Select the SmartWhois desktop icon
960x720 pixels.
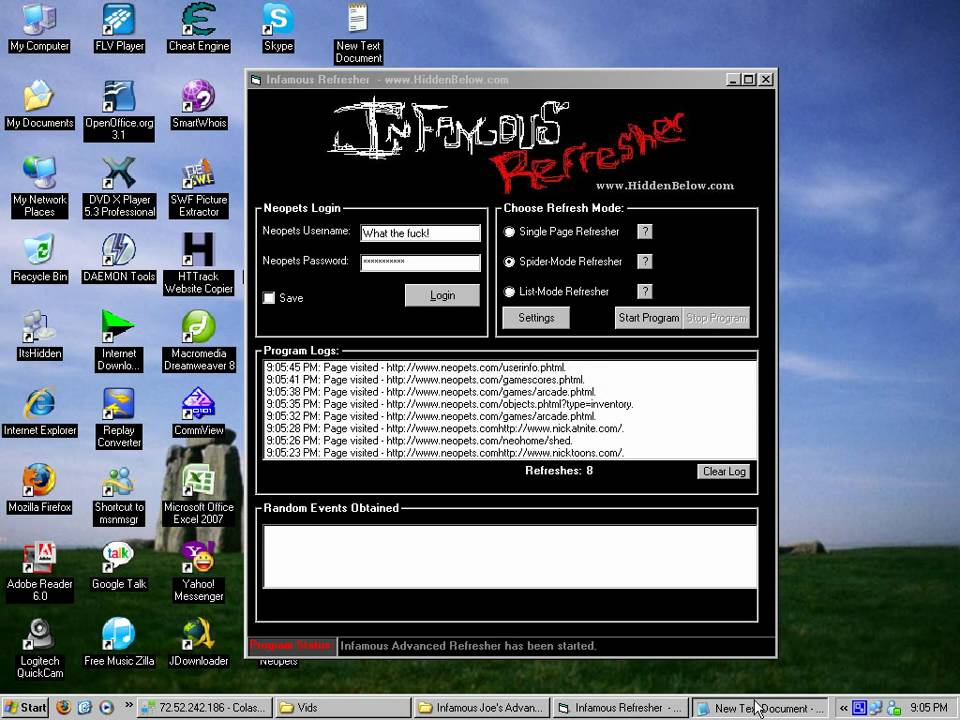[198, 105]
